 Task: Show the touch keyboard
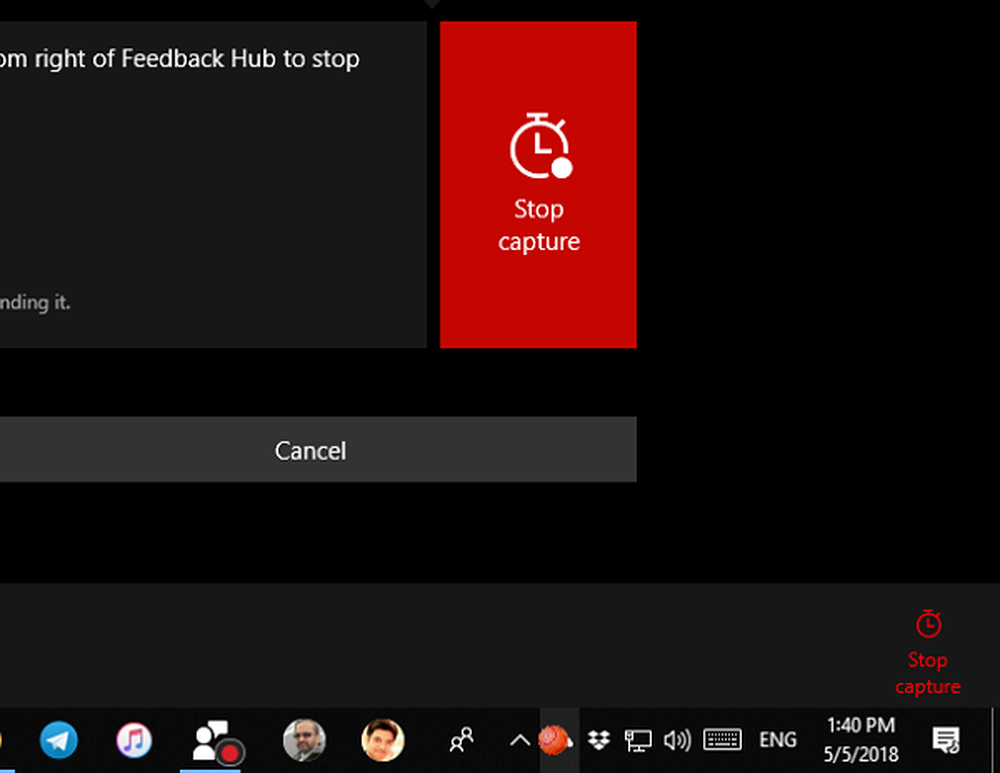pyautogui.click(x=722, y=740)
